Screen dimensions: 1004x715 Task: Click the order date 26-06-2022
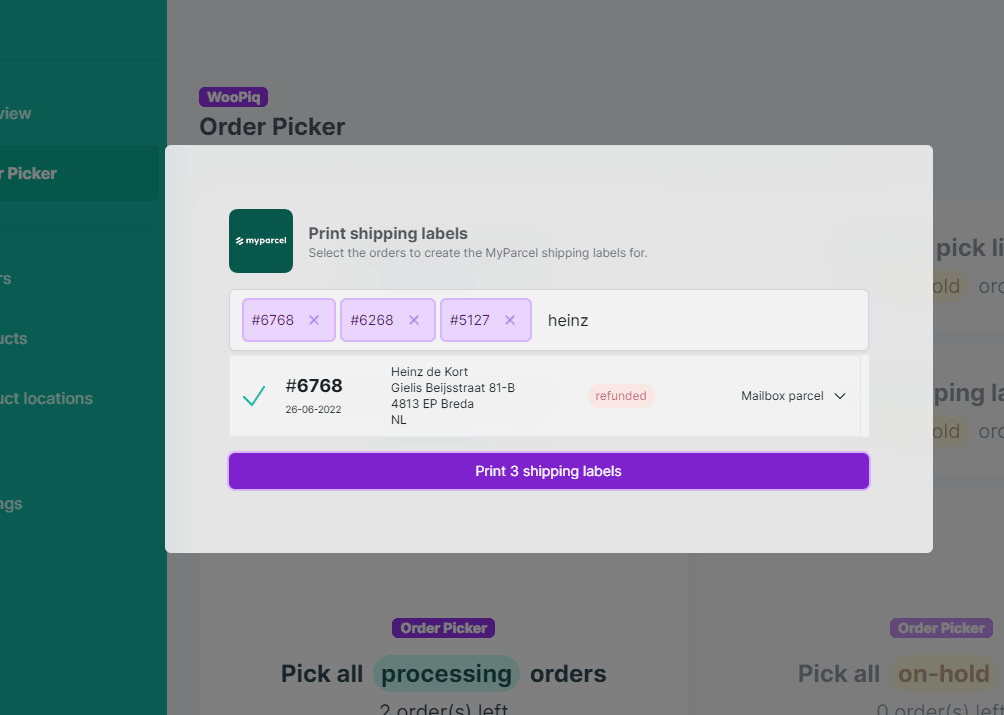[313, 410]
